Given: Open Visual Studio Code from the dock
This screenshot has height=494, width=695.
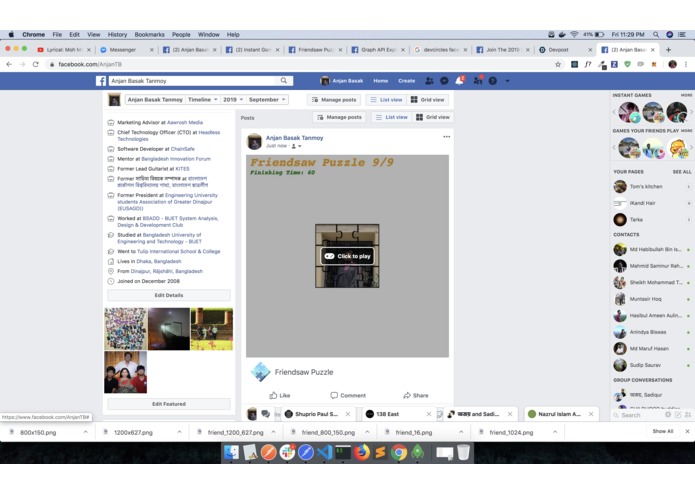Looking at the screenshot, I should tap(324, 452).
